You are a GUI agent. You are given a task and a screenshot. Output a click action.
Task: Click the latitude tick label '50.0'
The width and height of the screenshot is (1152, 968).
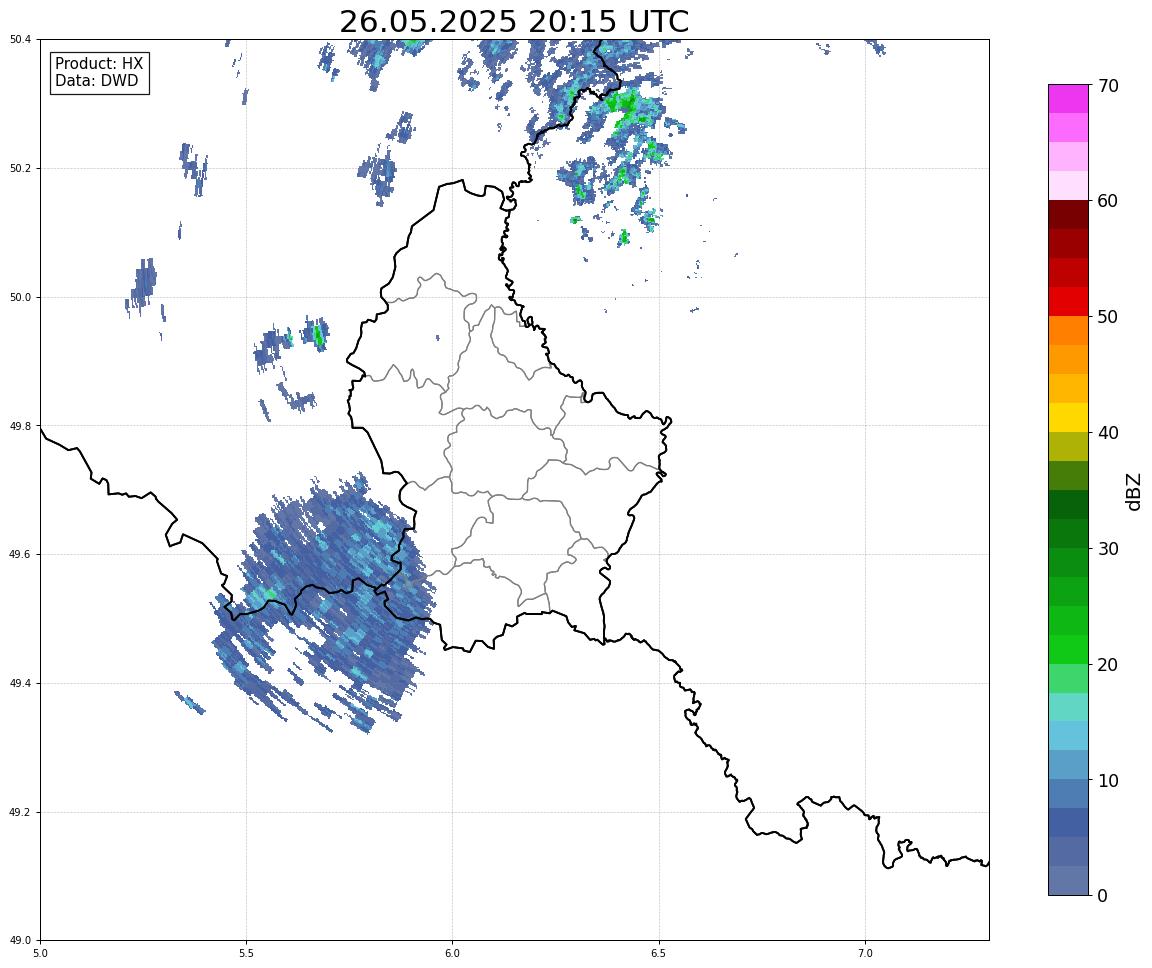coord(21,297)
